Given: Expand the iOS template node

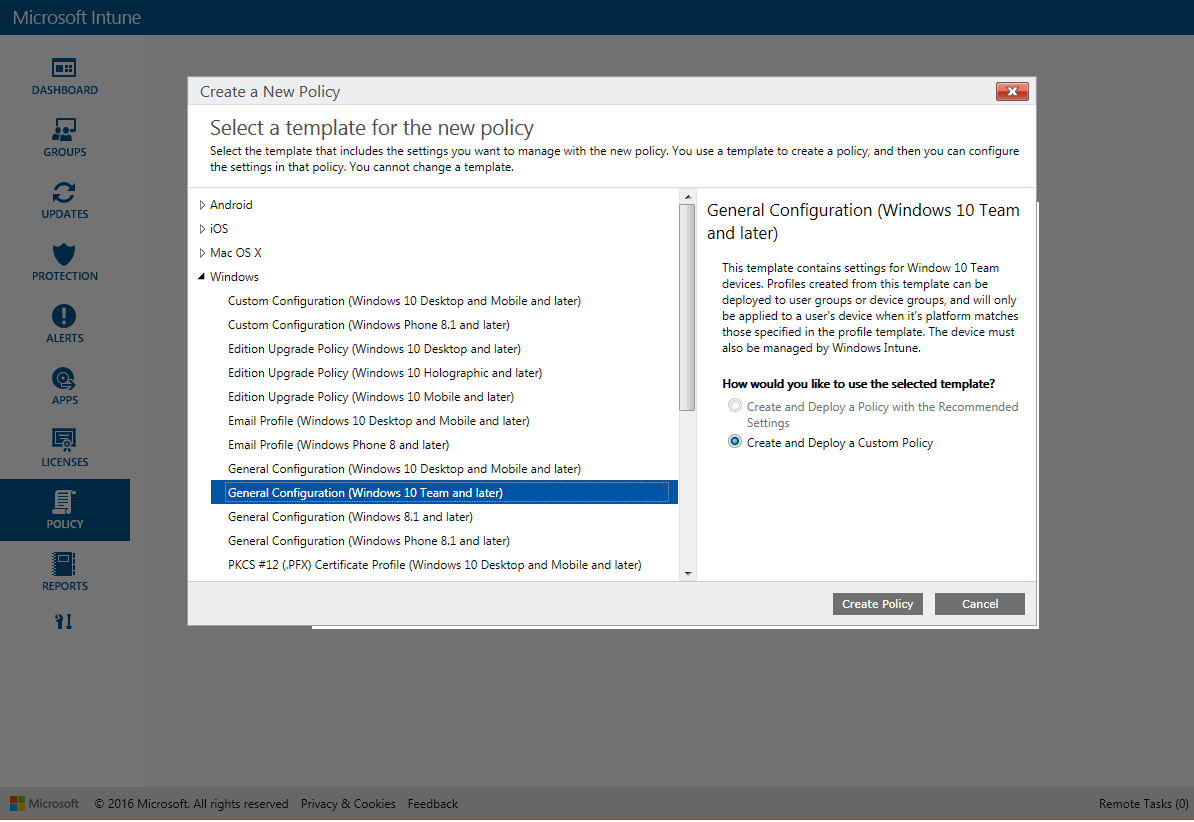Looking at the screenshot, I should click(203, 229).
